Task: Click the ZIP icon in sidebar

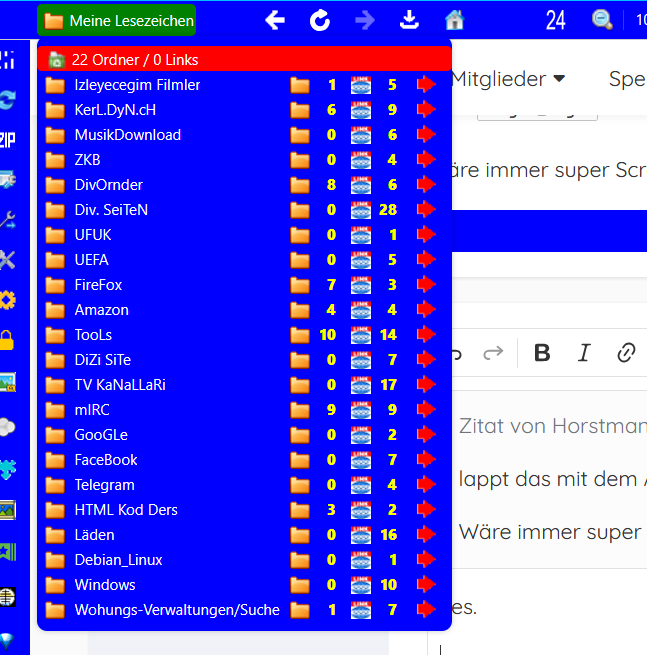Action: click(x=8, y=140)
